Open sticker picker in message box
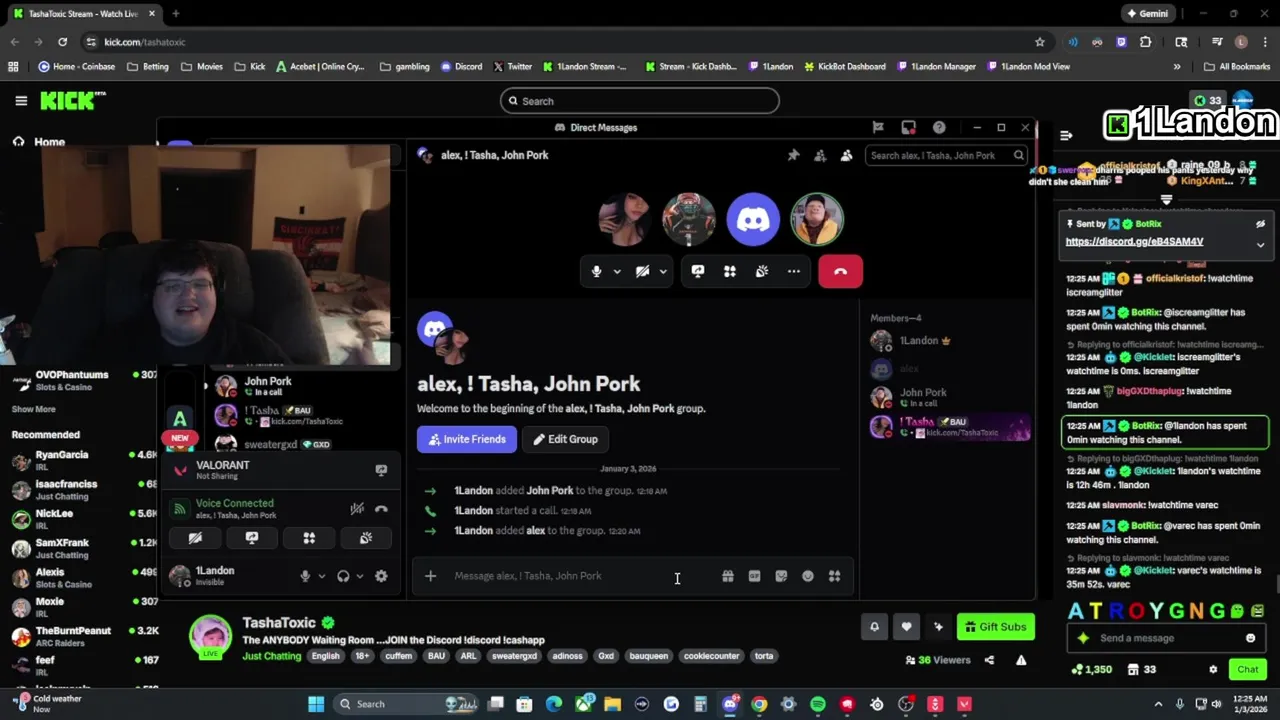This screenshot has height=720, width=1280. 781,576
